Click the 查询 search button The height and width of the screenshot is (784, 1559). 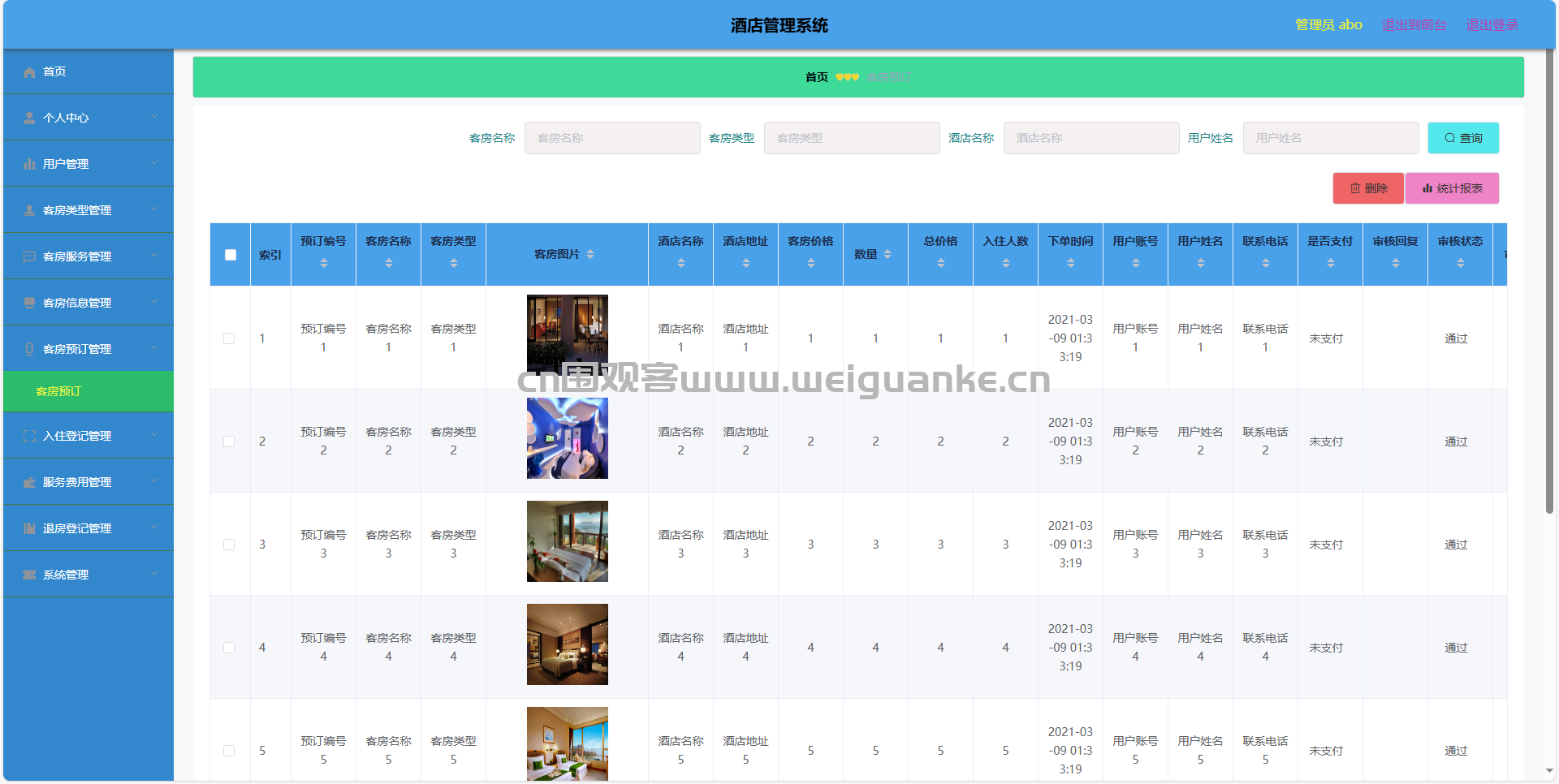(1463, 138)
